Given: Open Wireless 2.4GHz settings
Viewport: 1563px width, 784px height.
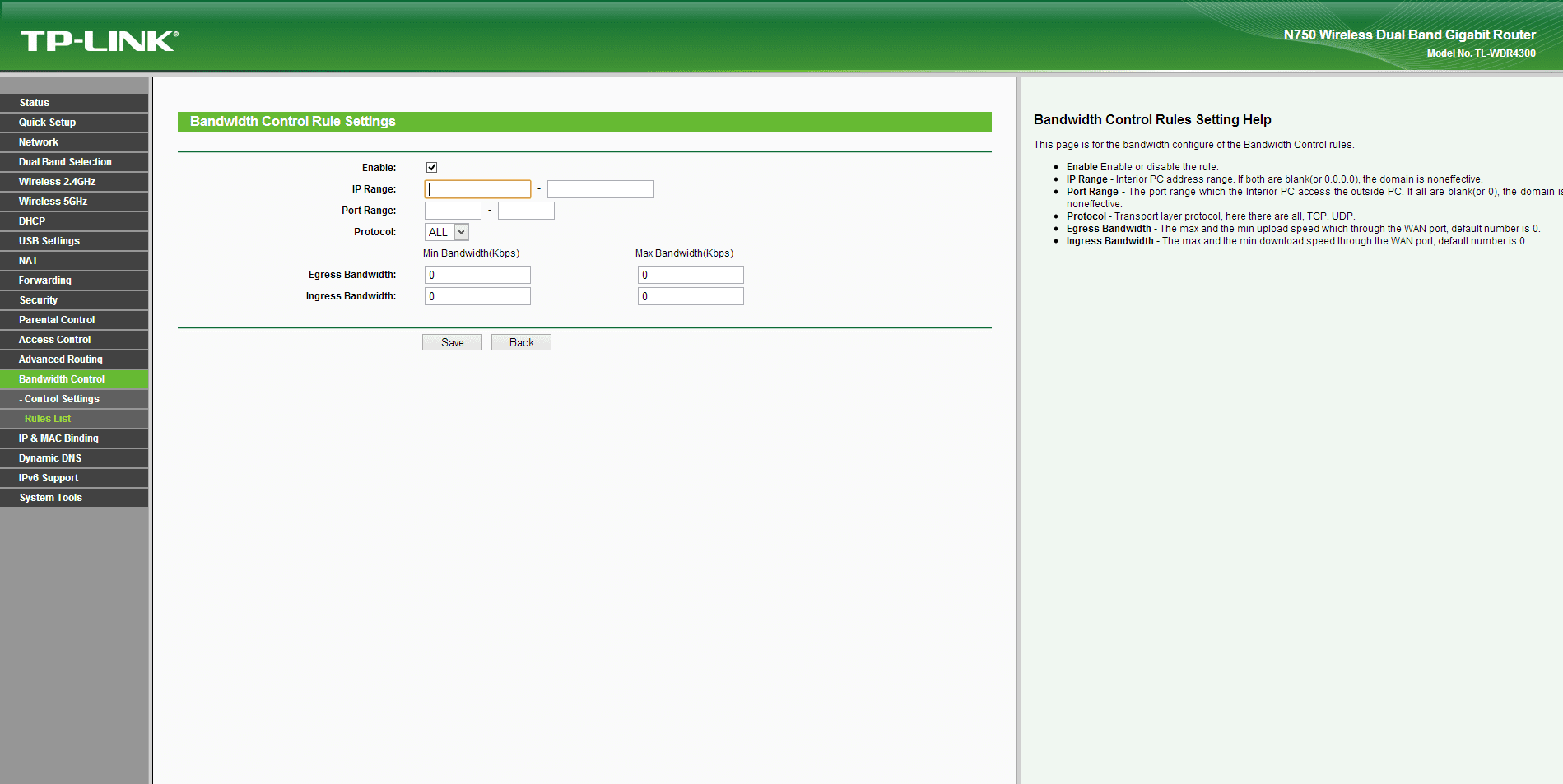Looking at the screenshot, I should pyautogui.click(x=74, y=182).
